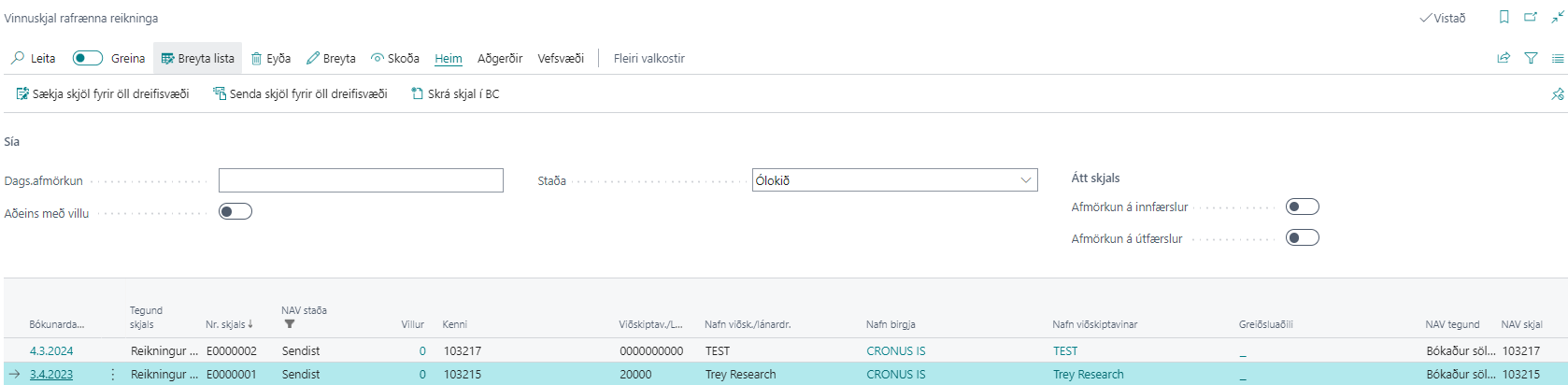This screenshot has width=1568, height=385.
Task: Turn on Afmörkun á innfærslur switch
Action: [x=1302, y=207]
